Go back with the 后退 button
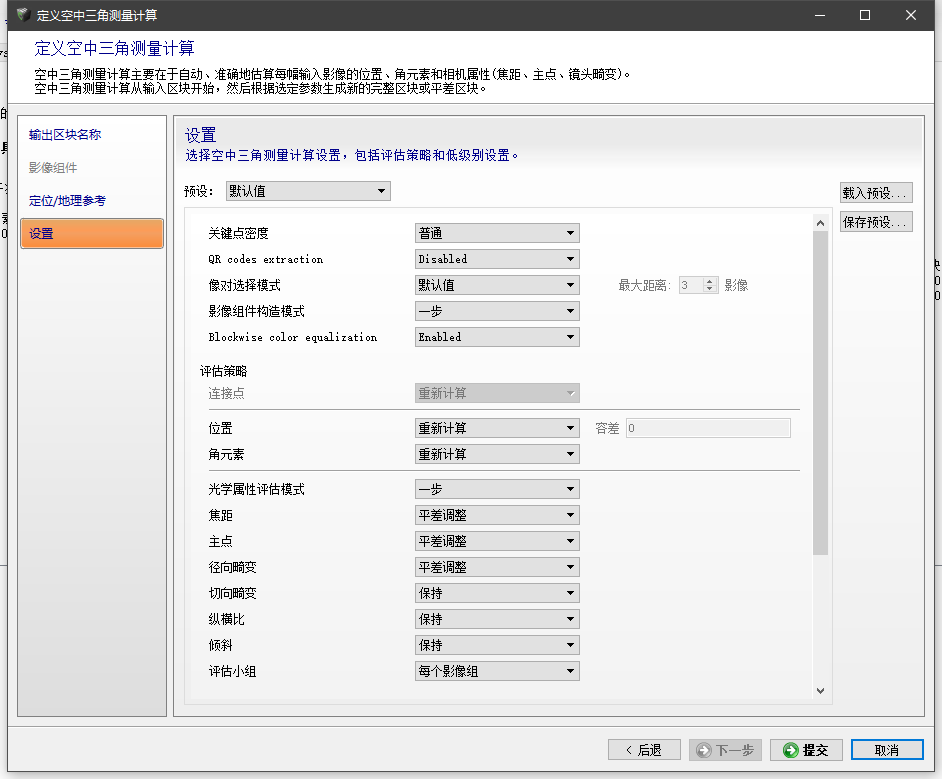Image resolution: width=942 pixels, height=779 pixels. point(644,750)
